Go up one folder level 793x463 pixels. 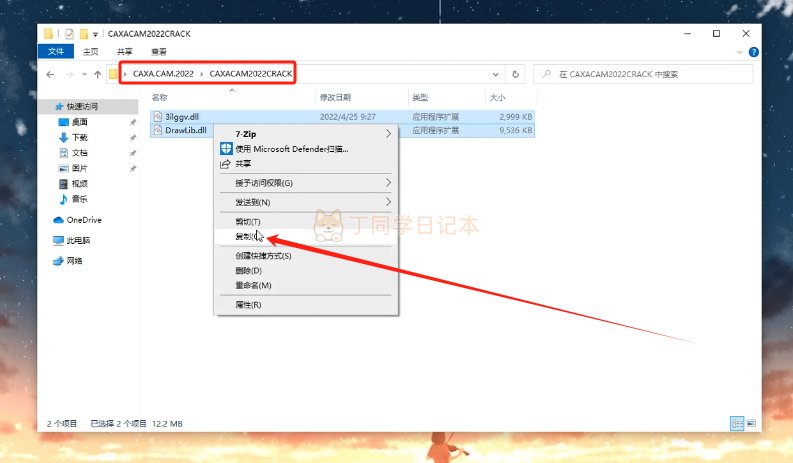98,74
